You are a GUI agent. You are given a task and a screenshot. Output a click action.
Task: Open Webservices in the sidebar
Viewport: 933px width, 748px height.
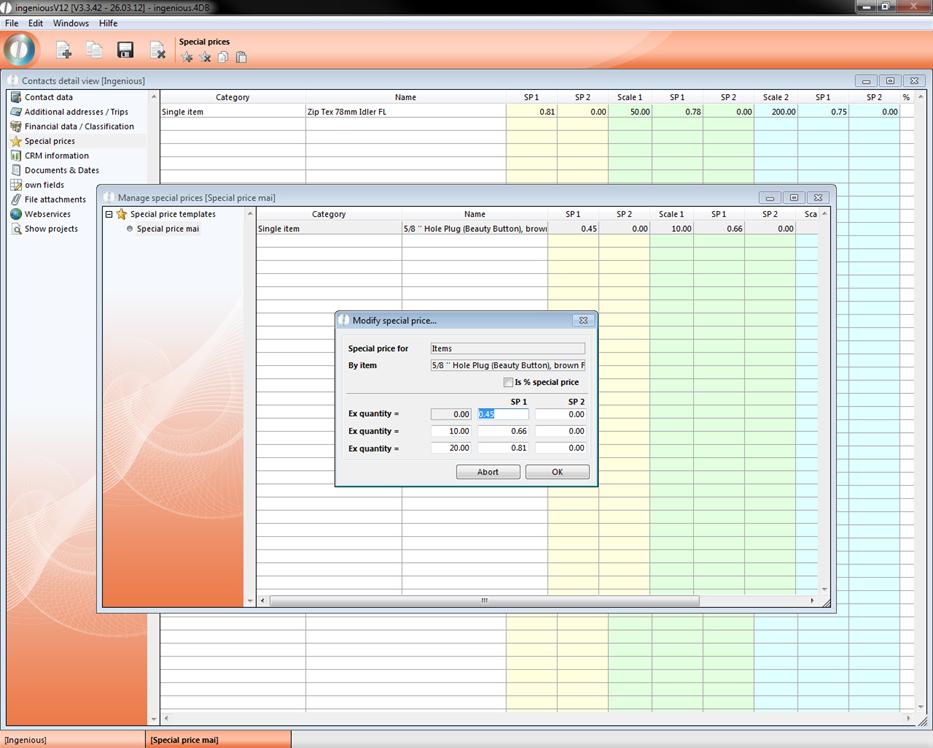[50, 214]
